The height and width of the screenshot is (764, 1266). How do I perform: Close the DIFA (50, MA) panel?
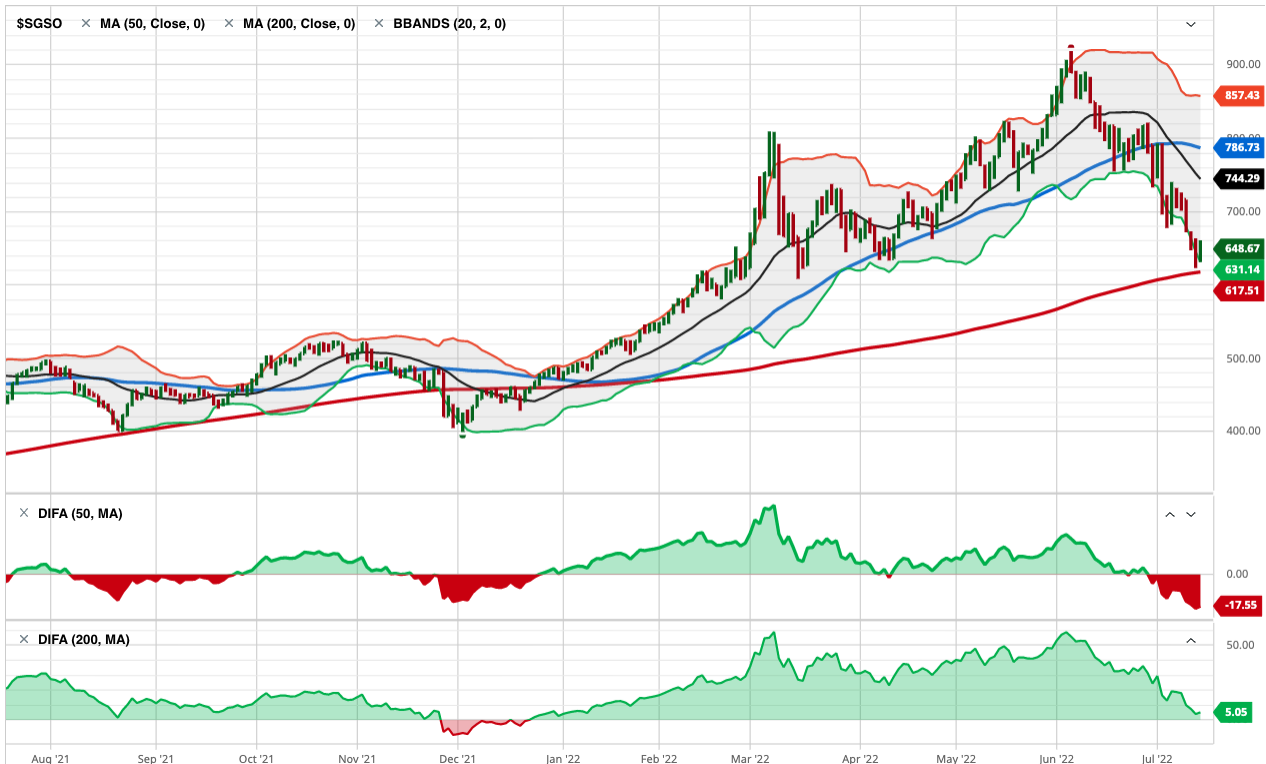[x=24, y=513]
